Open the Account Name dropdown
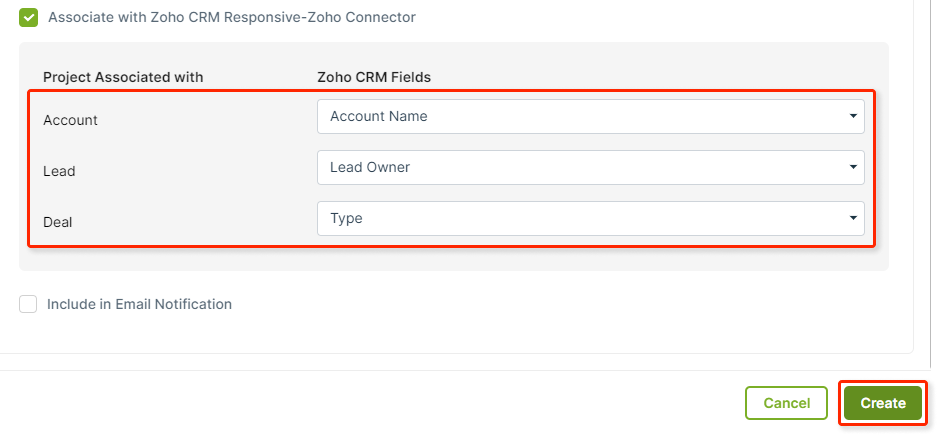The image size is (937, 435). 590,117
